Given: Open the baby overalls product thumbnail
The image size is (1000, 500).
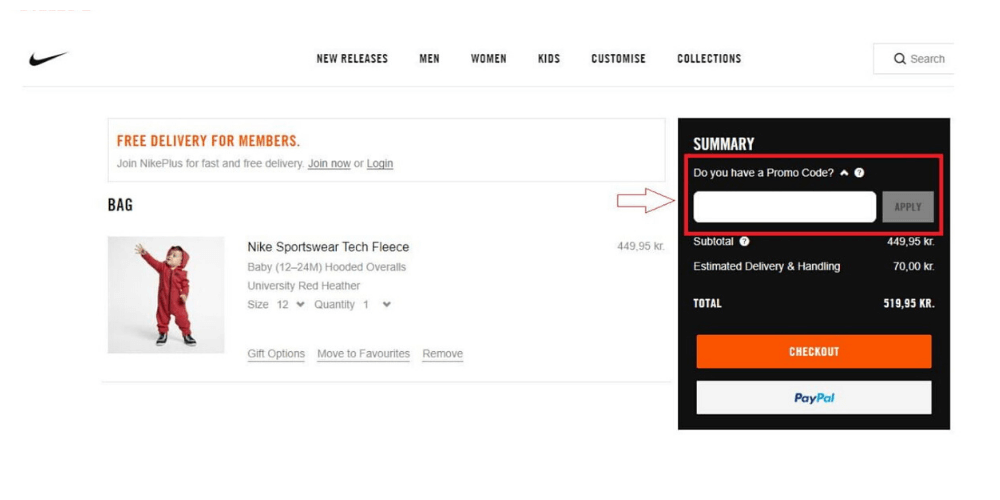Looking at the screenshot, I should click(x=166, y=295).
